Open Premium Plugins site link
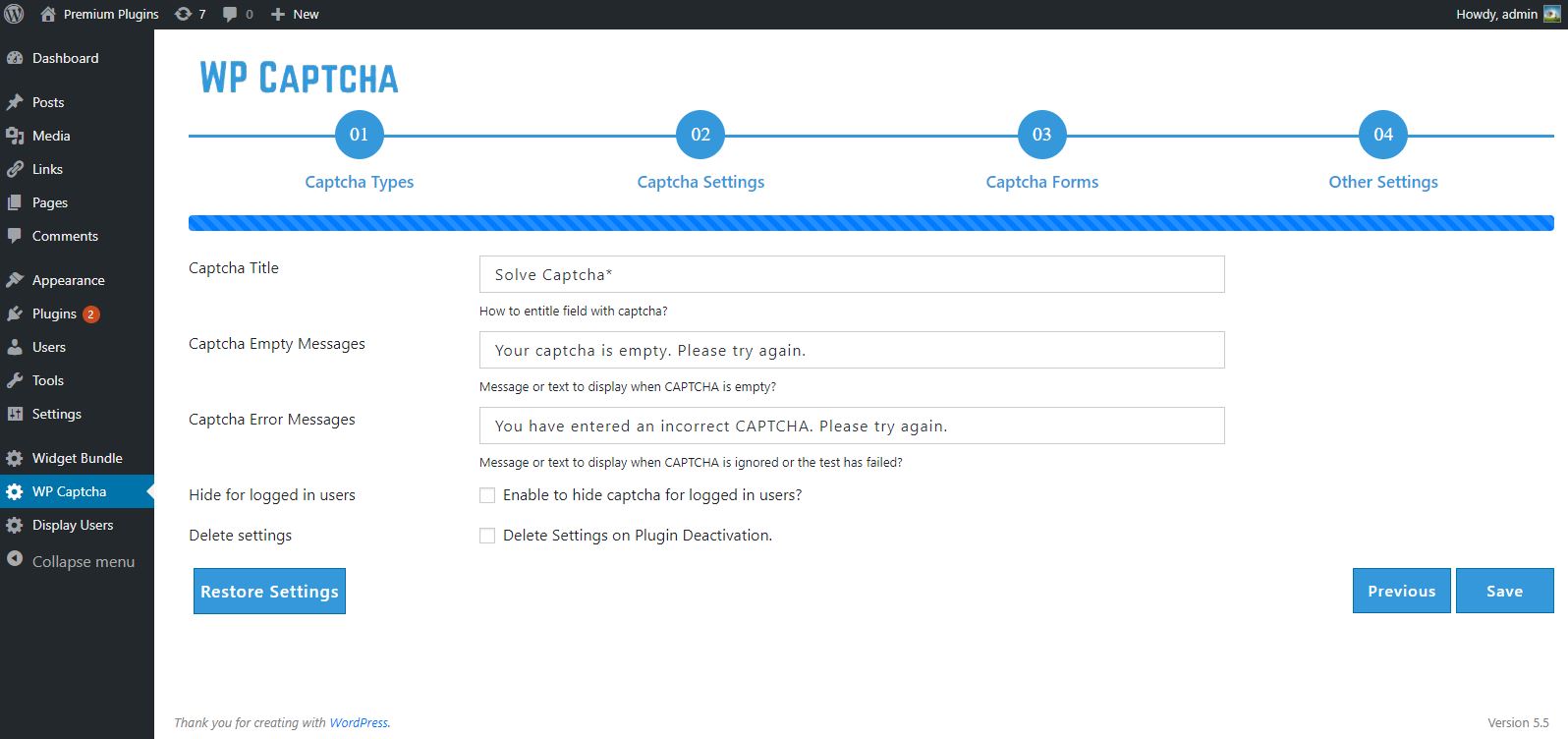Screen dimensions: 1568x739 click(x=111, y=14)
